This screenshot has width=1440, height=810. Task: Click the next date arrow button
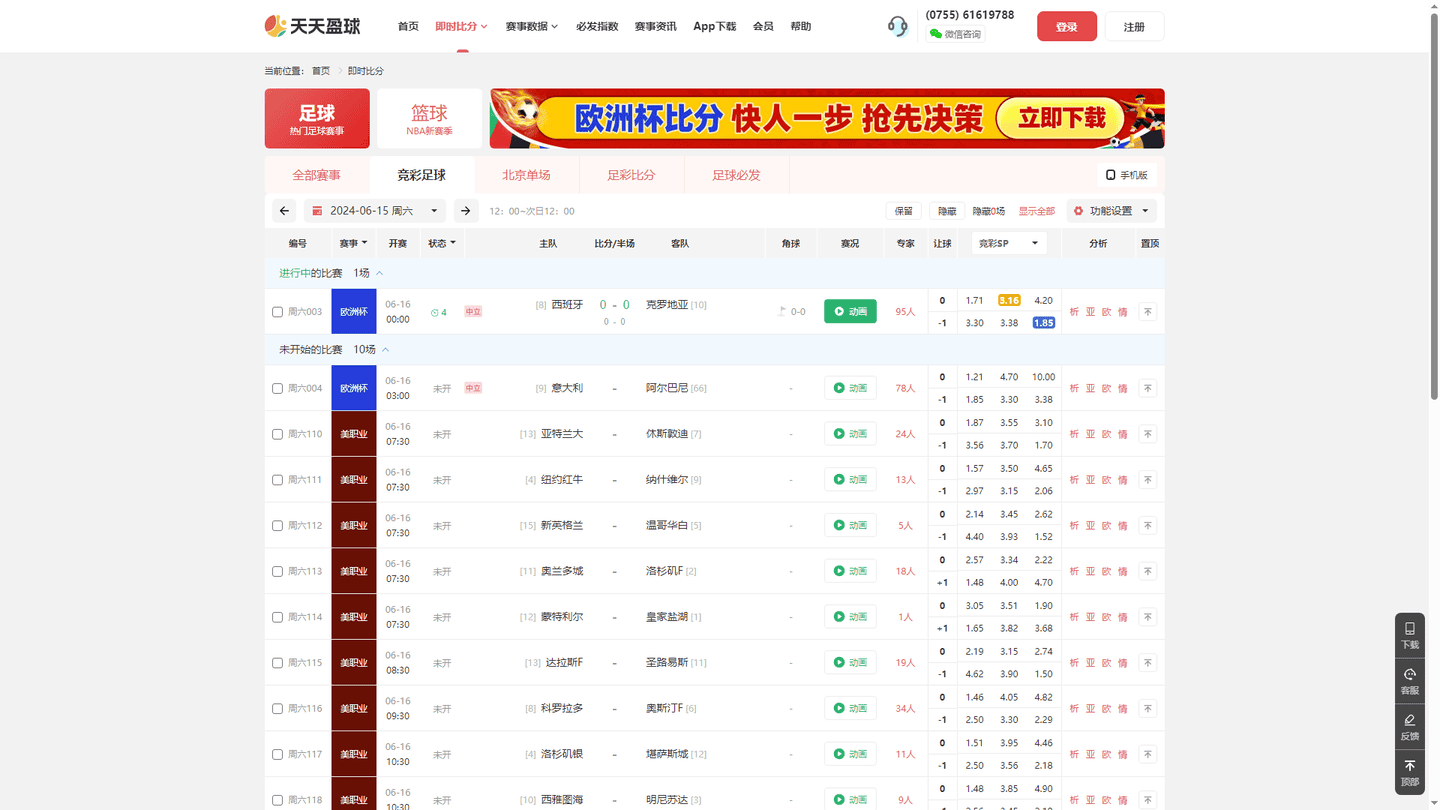466,211
